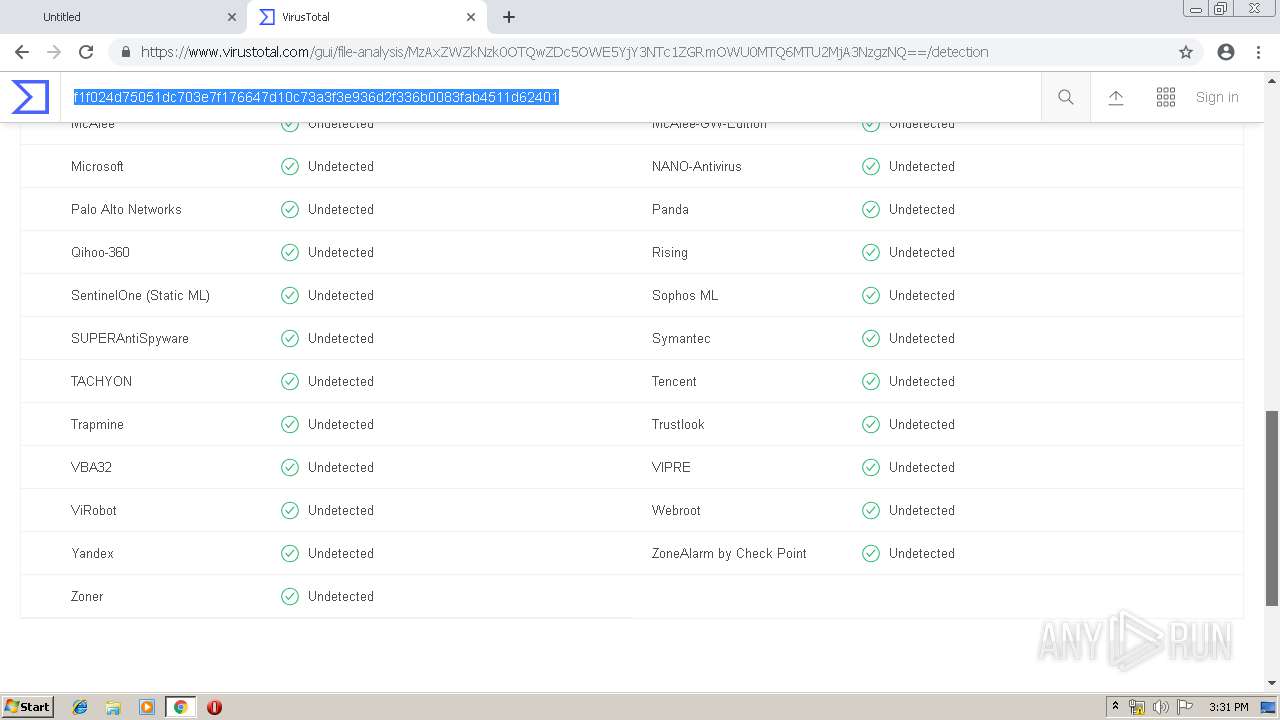Open the media player taskbar icon
The height and width of the screenshot is (720, 1280).
pyautogui.click(x=146, y=707)
